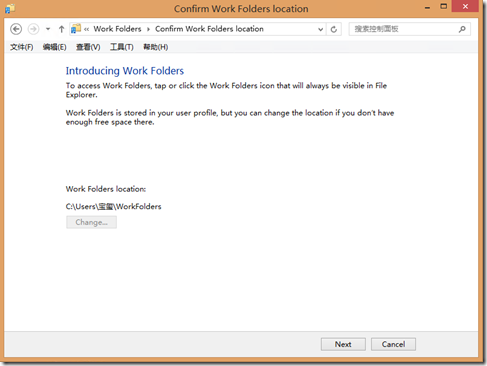
Task: Click the window icon in title bar
Action: [10, 8]
